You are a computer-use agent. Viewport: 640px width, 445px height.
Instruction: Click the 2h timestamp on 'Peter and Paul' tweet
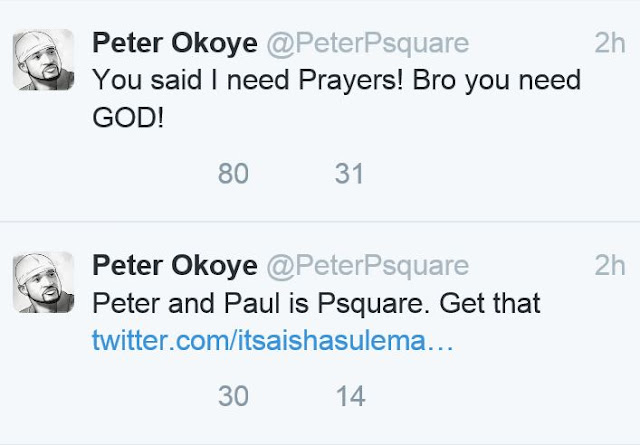point(610,266)
